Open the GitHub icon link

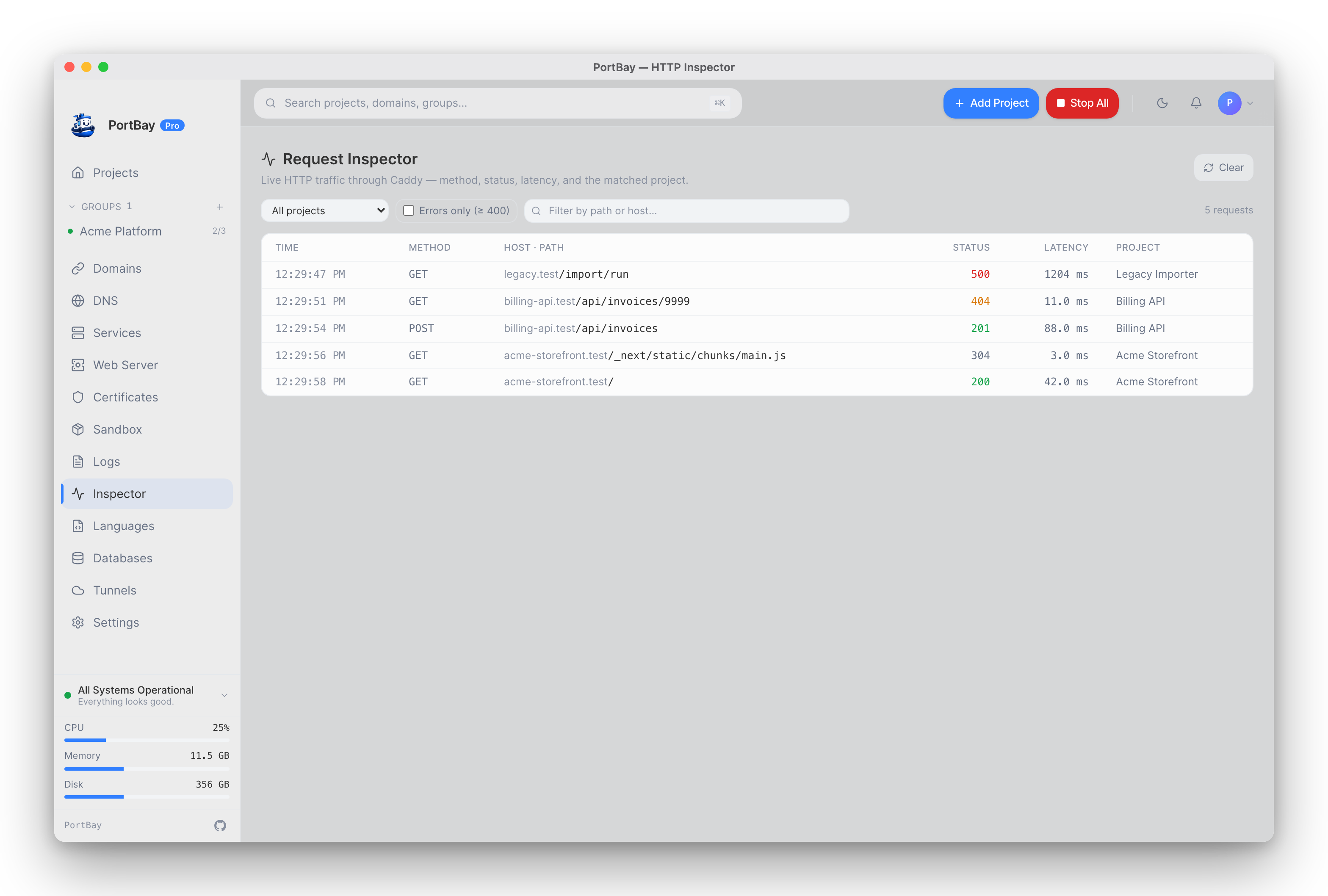click(x=220, y=825)
